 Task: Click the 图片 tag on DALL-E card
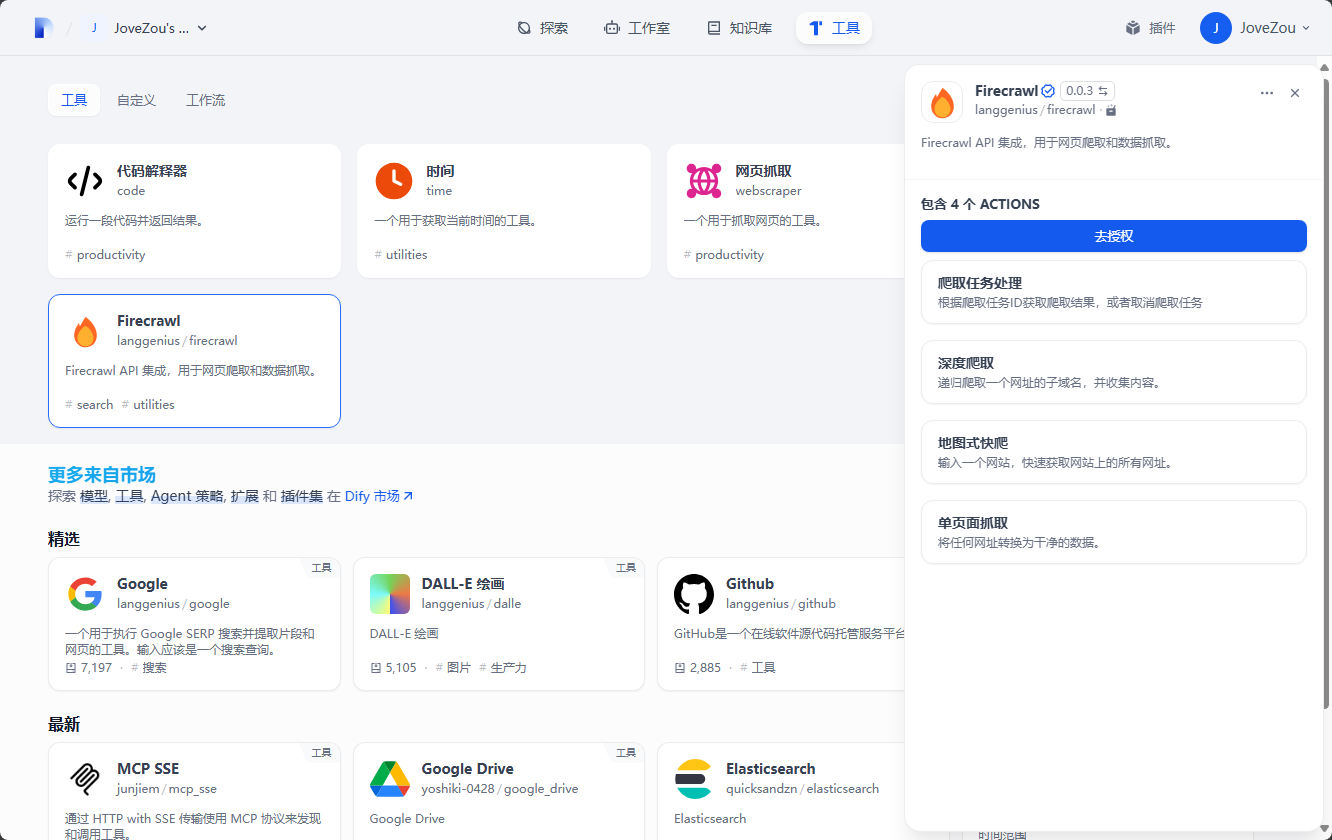click(453, 667)
